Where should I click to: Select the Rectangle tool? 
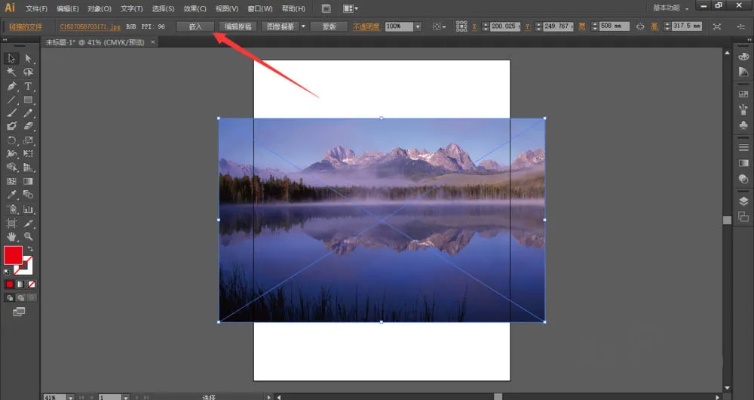(x=28, y=100)
